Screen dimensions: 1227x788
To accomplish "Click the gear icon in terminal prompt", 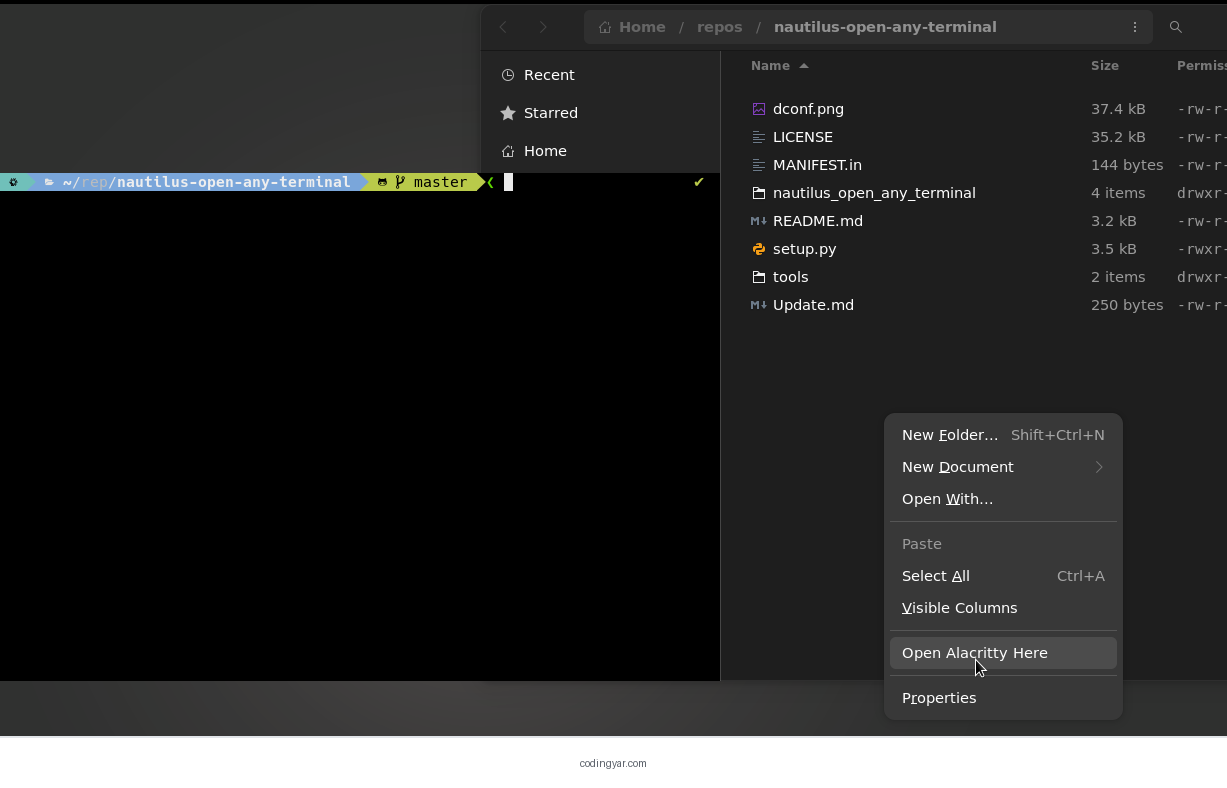I will (13, 182).
